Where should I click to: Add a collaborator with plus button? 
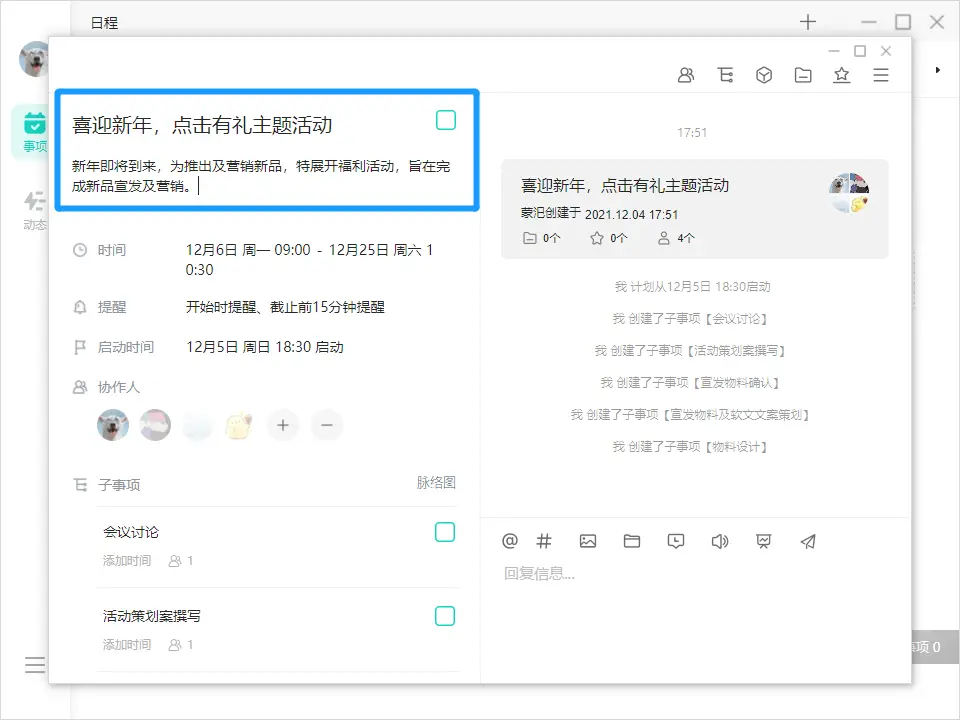pos(283,425)
